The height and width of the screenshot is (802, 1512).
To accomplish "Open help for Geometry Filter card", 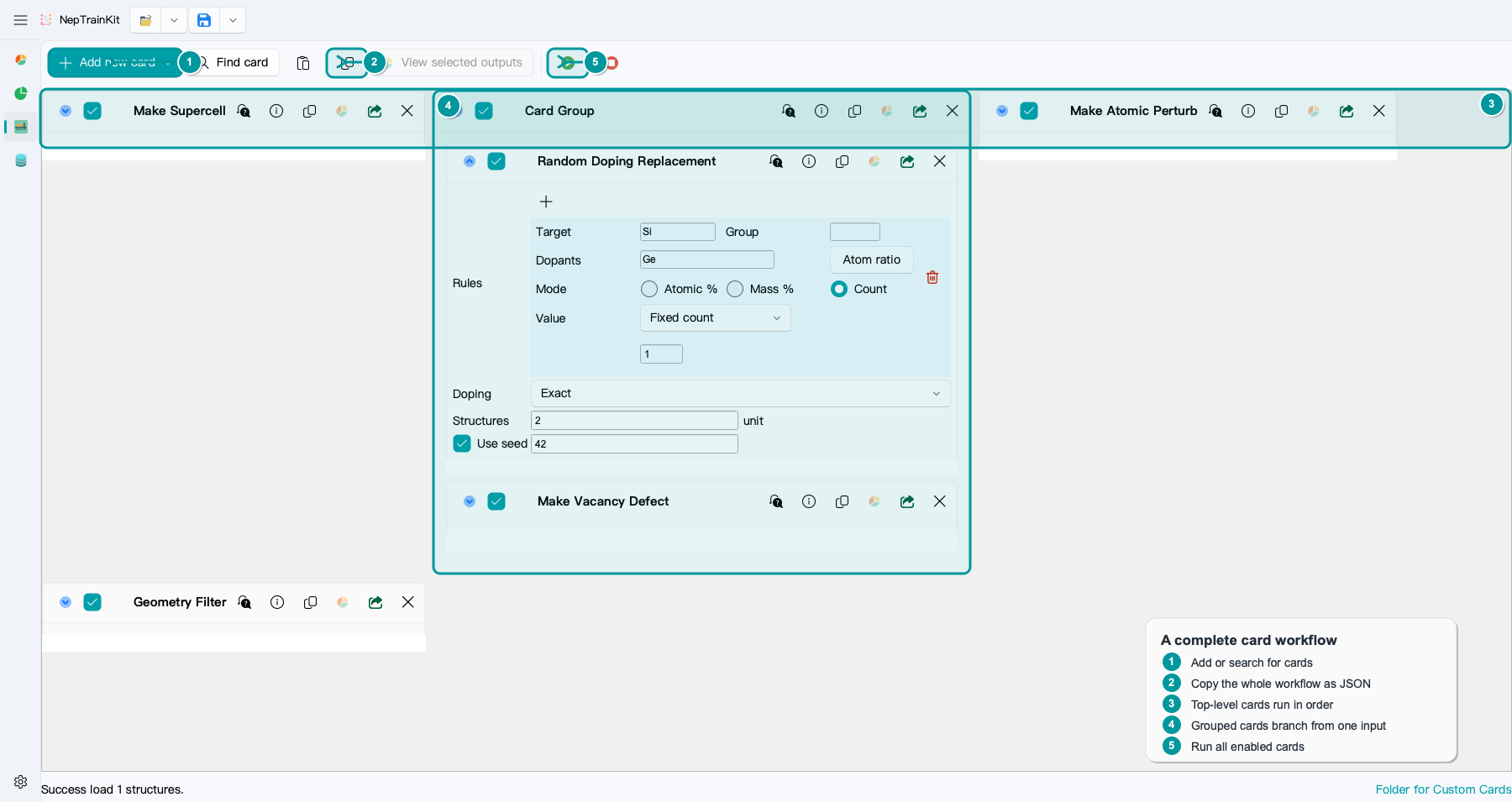I will pos(244,602).
